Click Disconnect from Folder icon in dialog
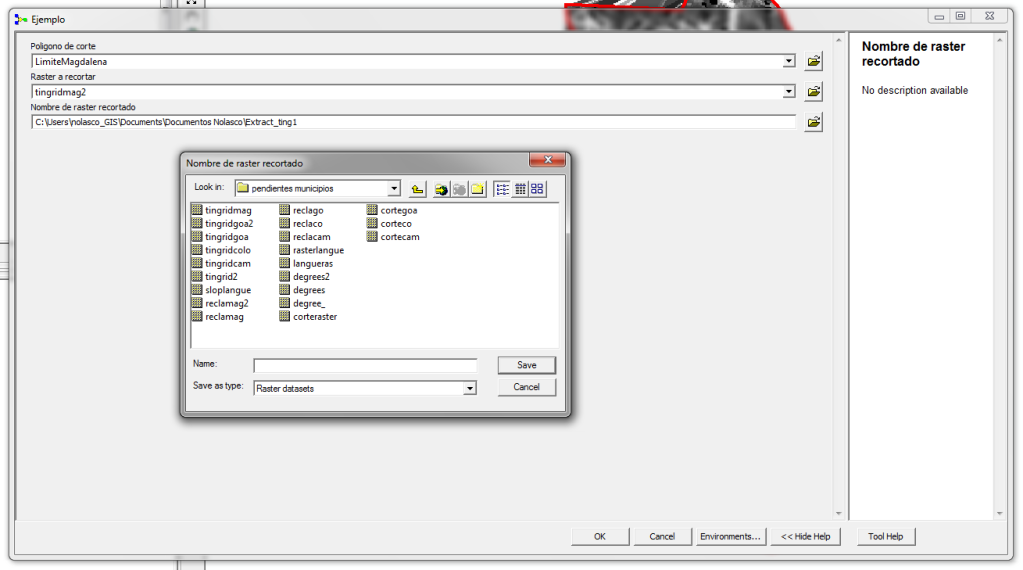Image resolution: width=1023 pixels, height=570 pixels. coord(459,189)
